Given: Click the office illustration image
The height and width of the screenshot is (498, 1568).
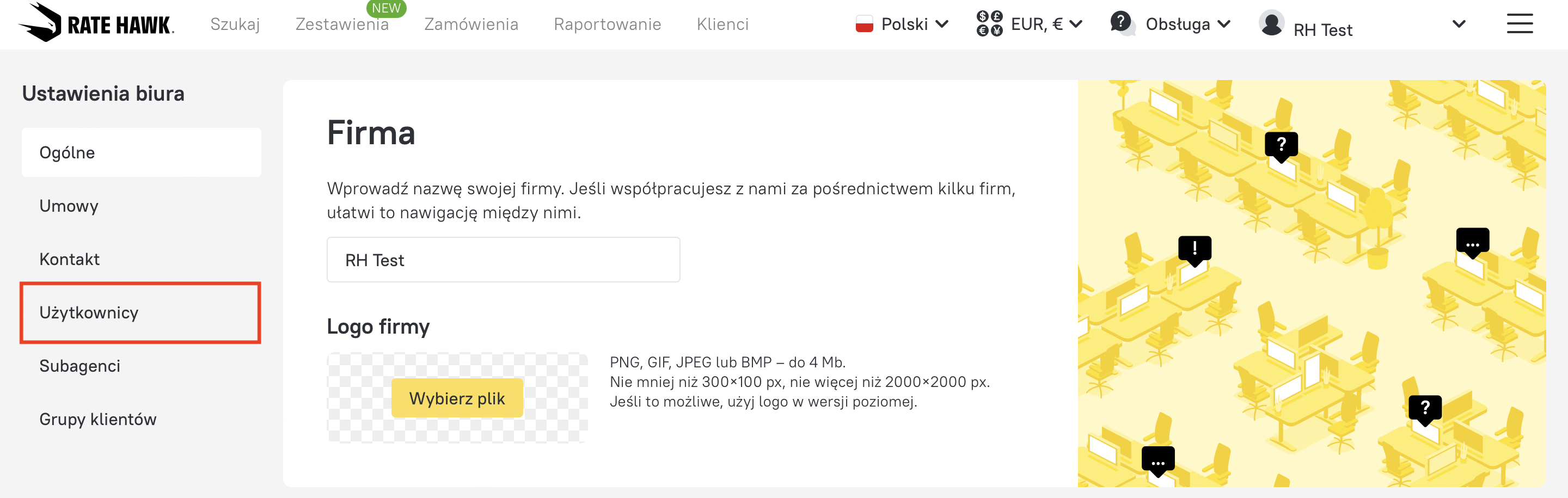Looking at the screenshot, I should (1311, 283).
